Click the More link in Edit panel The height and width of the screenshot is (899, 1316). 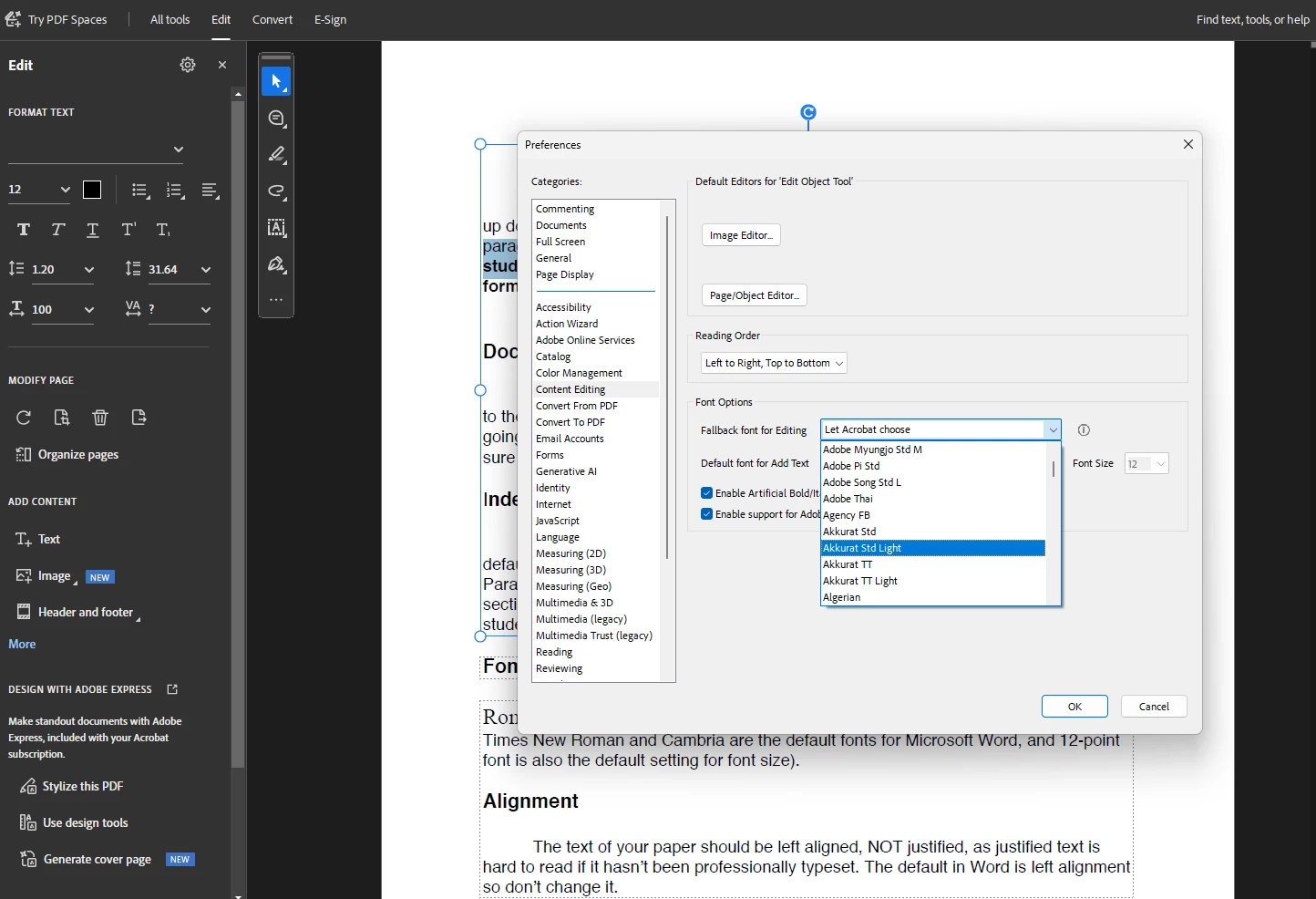pyautogui.click(x=22, y=644)
